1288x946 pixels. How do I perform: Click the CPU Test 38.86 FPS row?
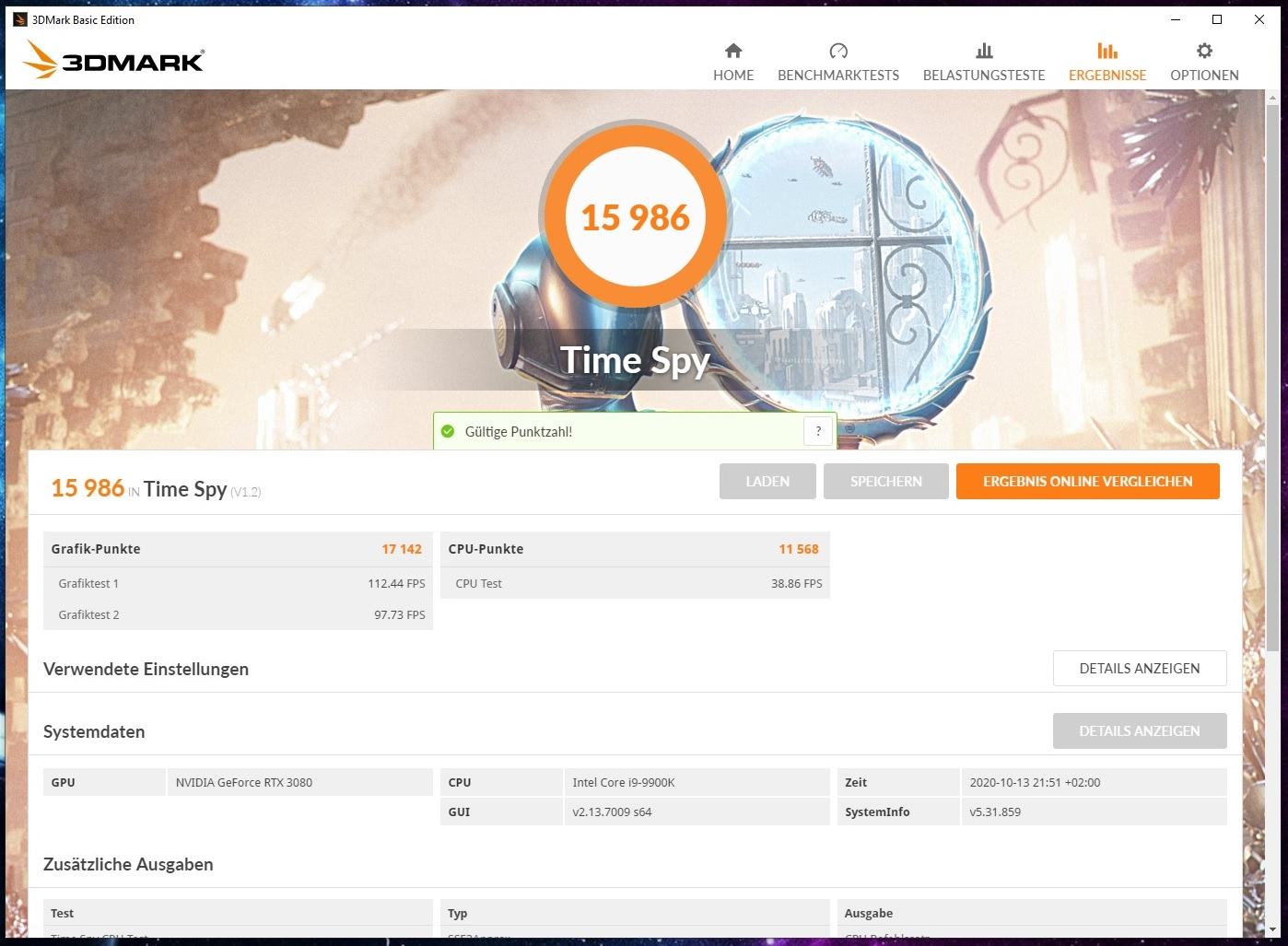coord(635,583)
